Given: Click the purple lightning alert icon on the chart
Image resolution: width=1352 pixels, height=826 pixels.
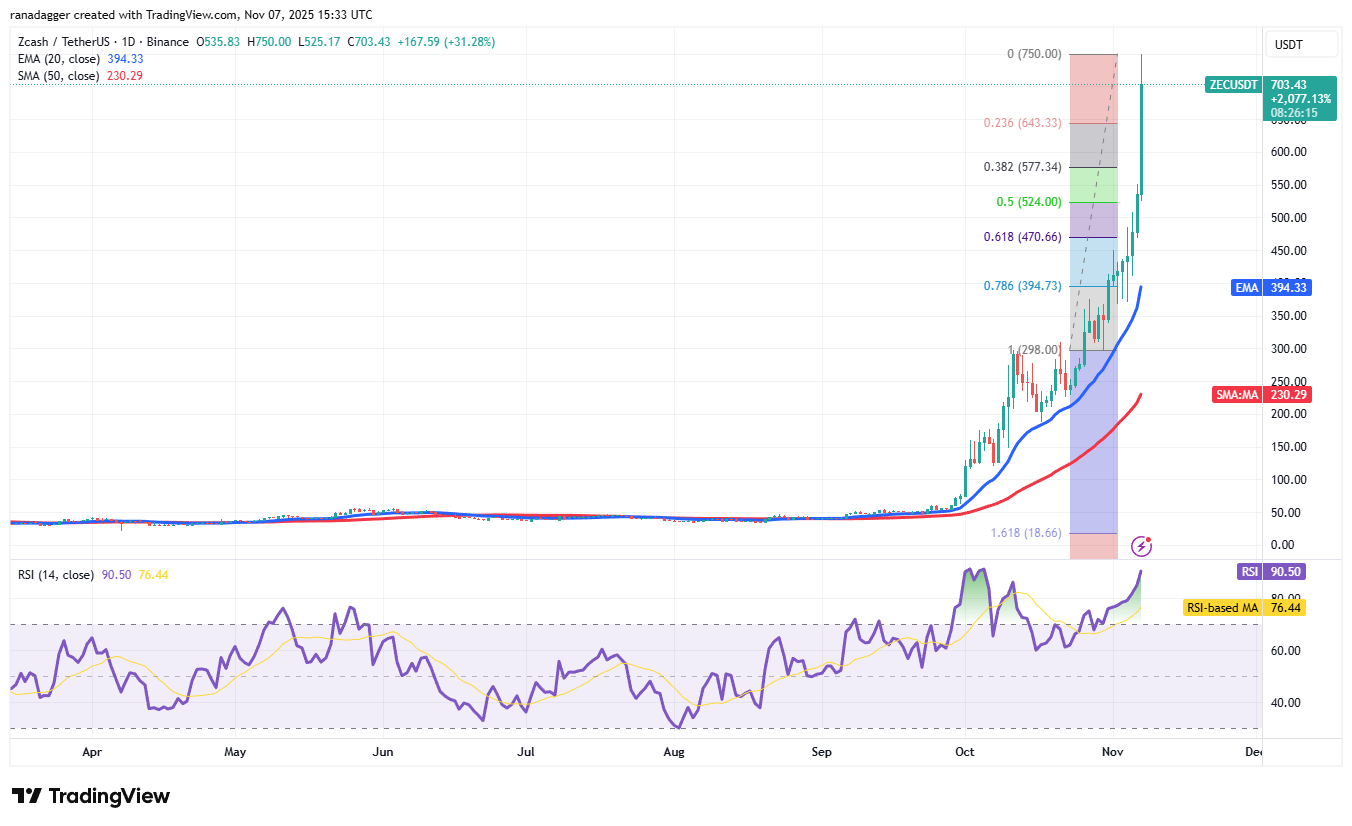Looking at the screenshot, I should 1140,545.
